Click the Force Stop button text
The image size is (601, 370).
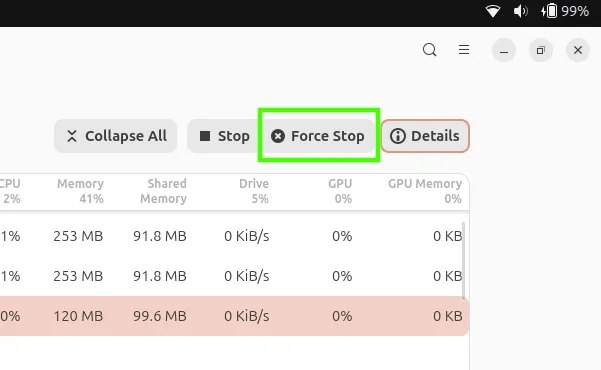click(x=328, y=136)
